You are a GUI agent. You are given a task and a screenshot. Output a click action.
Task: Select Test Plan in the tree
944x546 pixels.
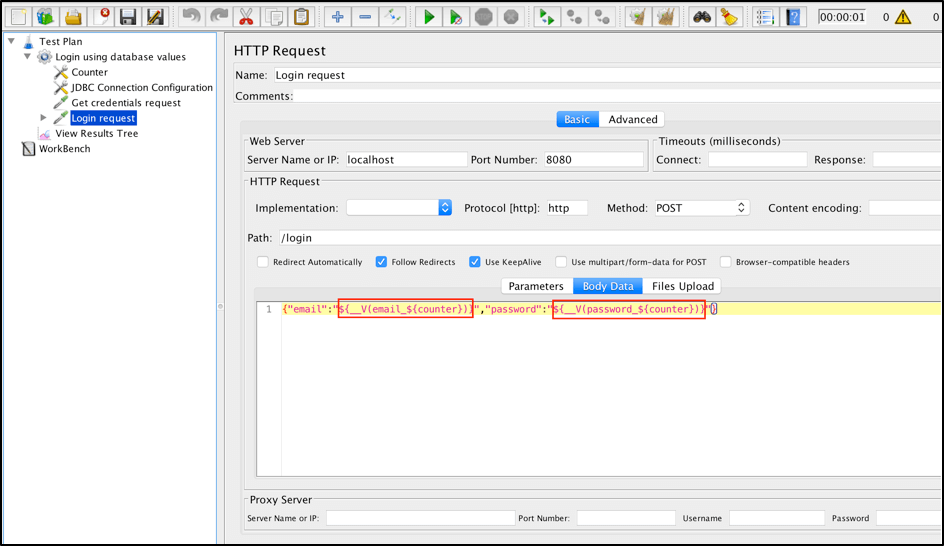pos(60,42)
